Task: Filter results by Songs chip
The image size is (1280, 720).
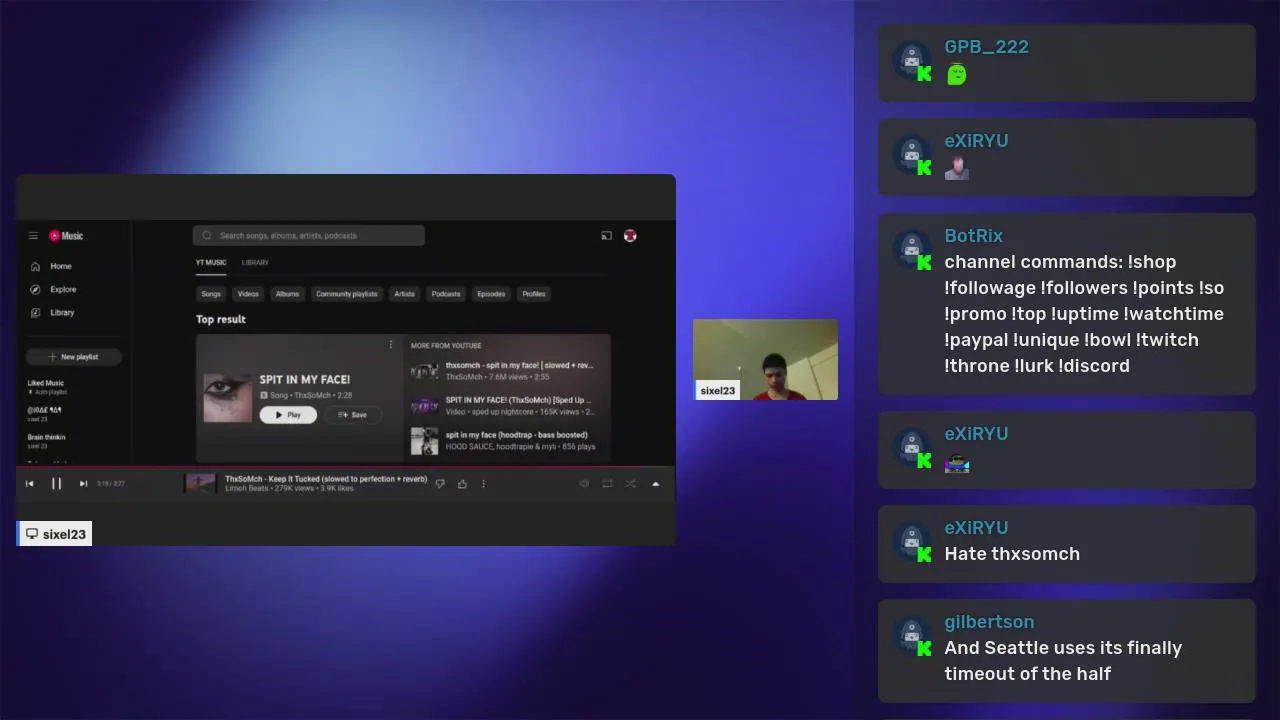Action: tap(211, 294)
